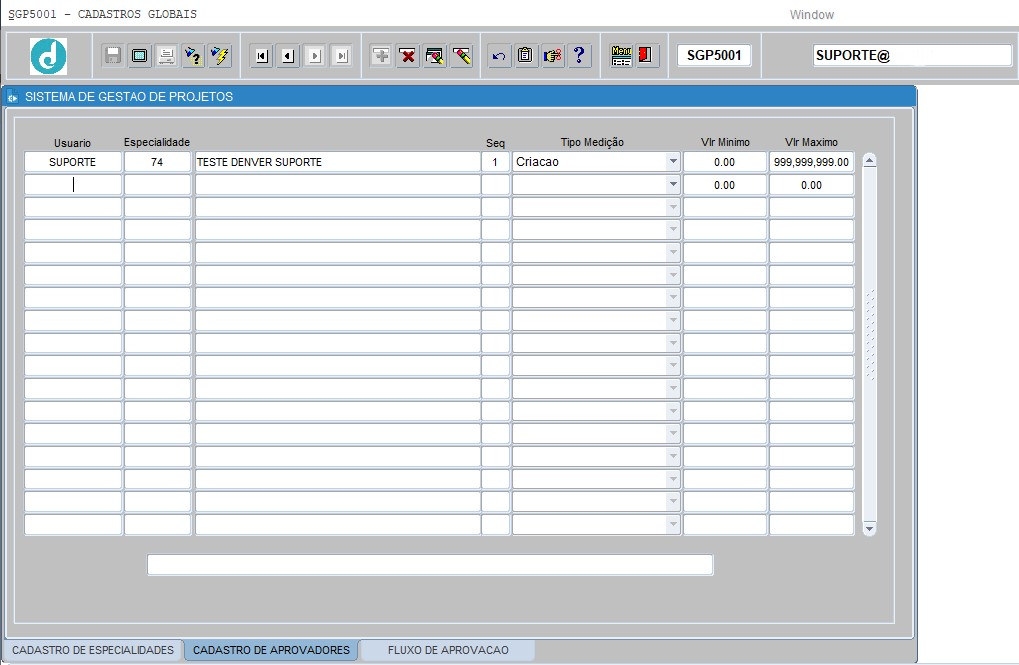Click the Menu icon in toolbar
This screenshot has width=1019, height=665.
(x=621, y=56)
